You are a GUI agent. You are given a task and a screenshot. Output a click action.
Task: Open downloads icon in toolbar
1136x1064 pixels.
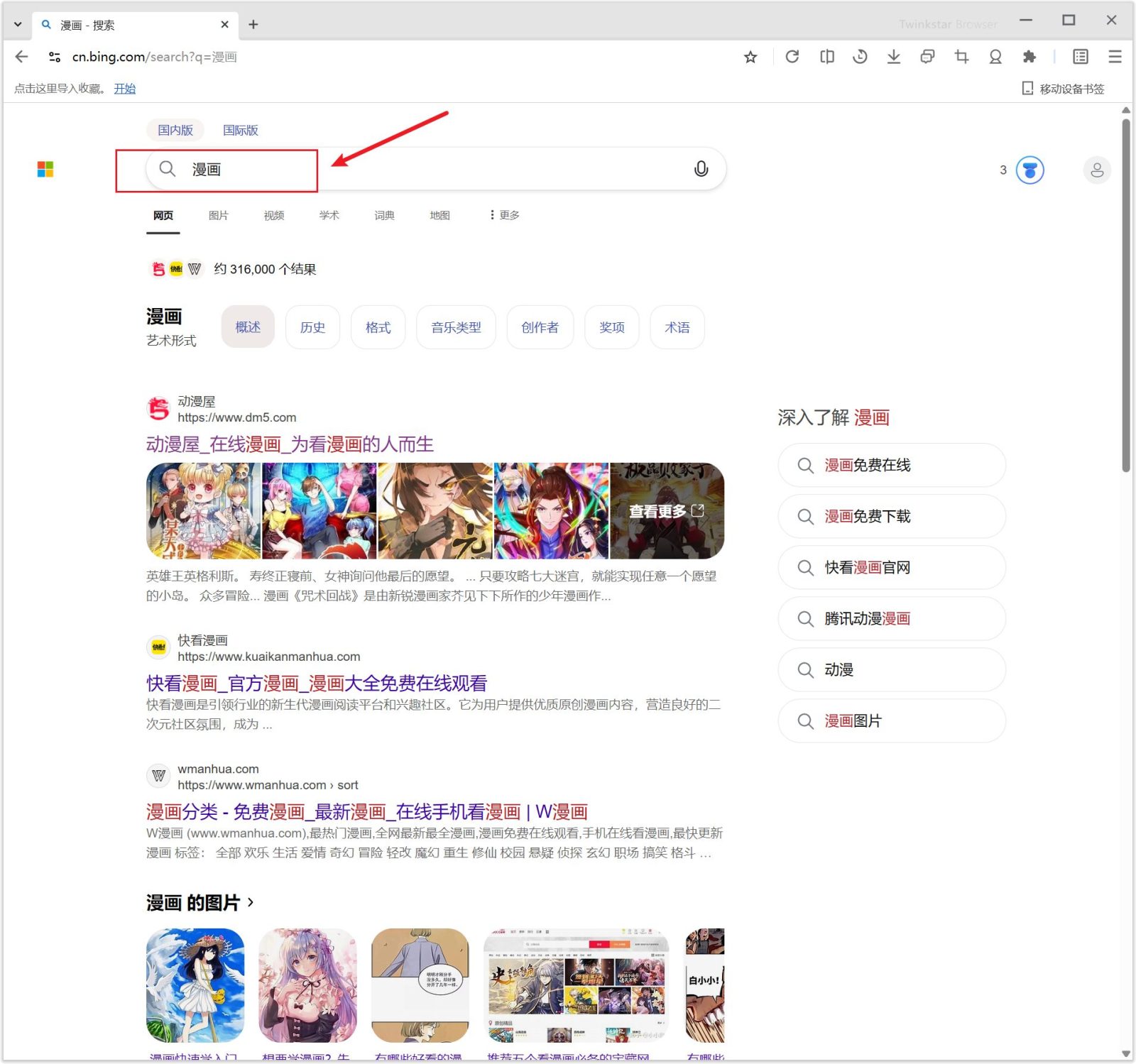tap(894, 57)
